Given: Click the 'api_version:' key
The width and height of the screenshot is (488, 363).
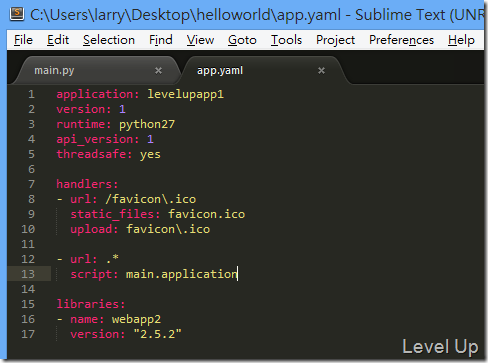Looking at the screenshot, I should coord(98,139).
